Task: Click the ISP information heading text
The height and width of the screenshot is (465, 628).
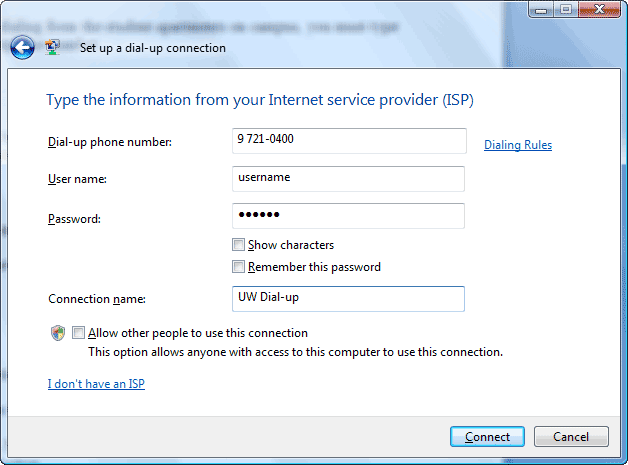Action: pyautogui.click(x=260, y=100)
